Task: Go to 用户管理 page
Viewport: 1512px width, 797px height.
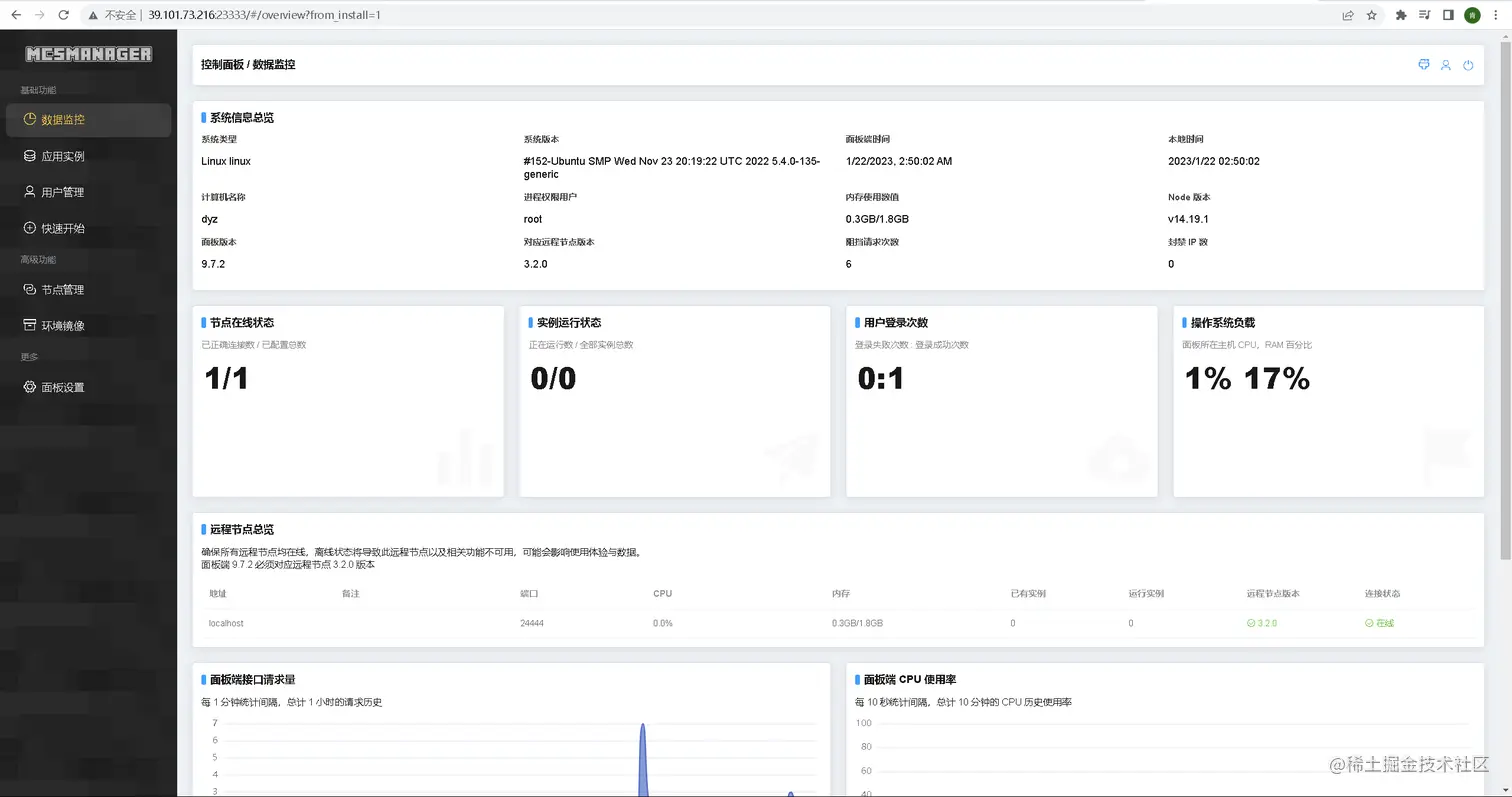Action: point(88,192)
